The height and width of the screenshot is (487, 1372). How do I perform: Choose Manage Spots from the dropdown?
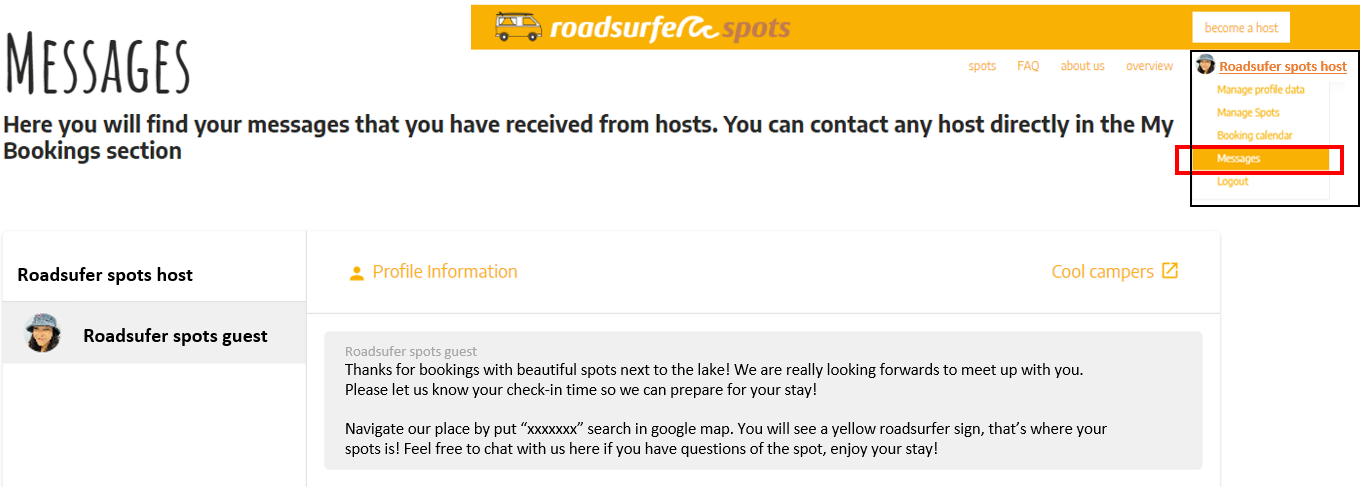tap(1248, 113)
